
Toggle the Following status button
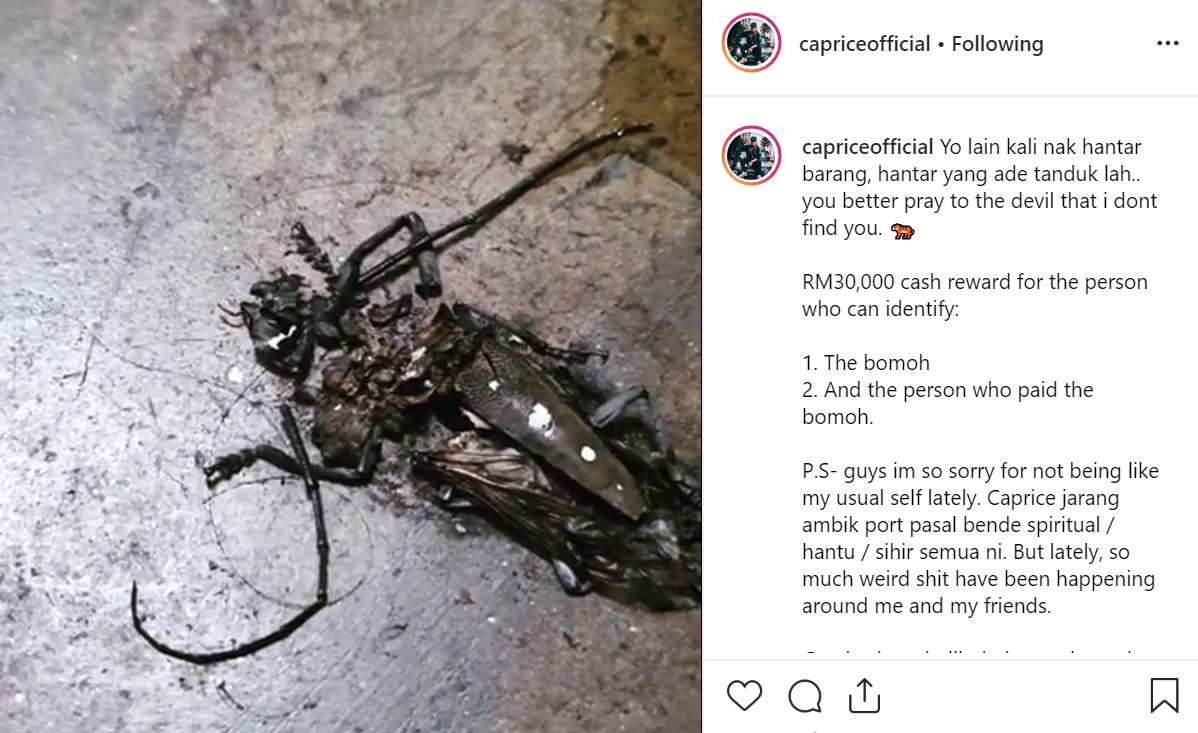coord(997,44)
